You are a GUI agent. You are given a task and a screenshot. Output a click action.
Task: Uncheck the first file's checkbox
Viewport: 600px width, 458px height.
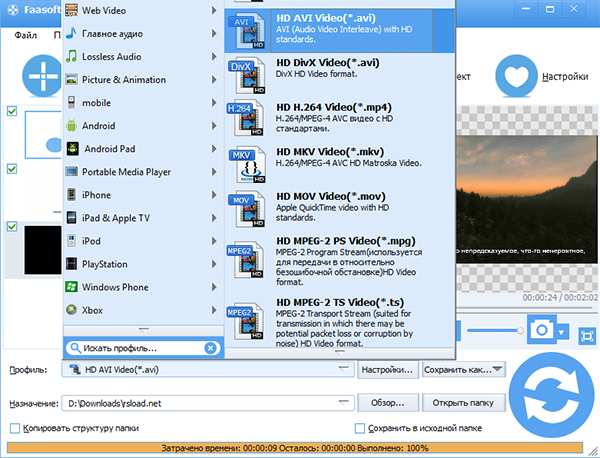tap(12, 111)
